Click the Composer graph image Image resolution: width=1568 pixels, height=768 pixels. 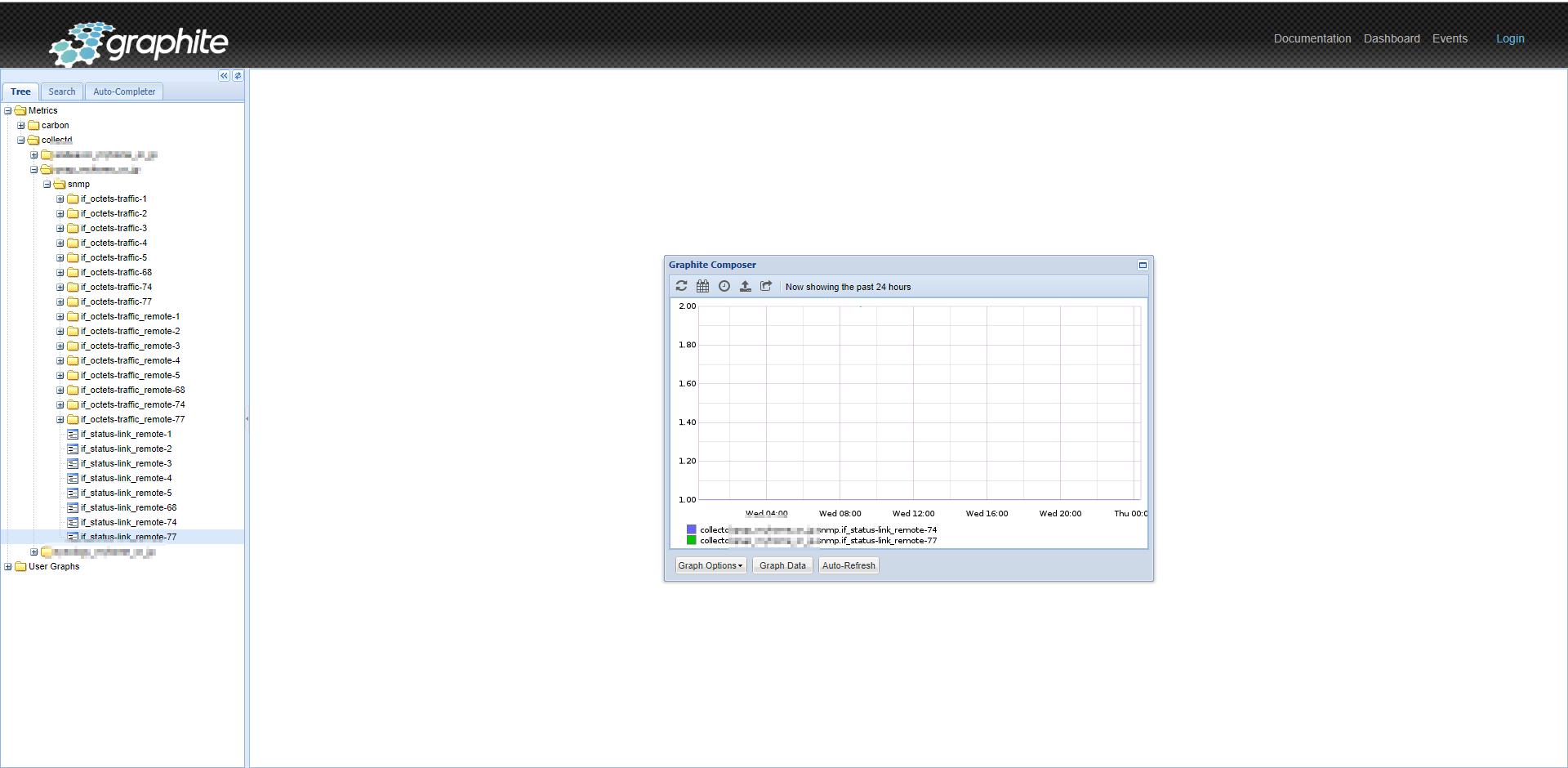pos(909,423)
